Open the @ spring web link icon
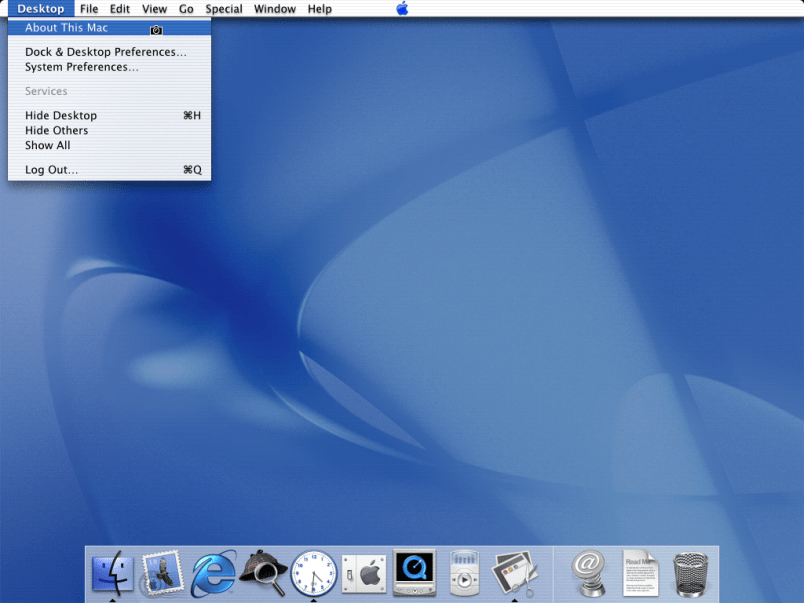 (591, 574)
